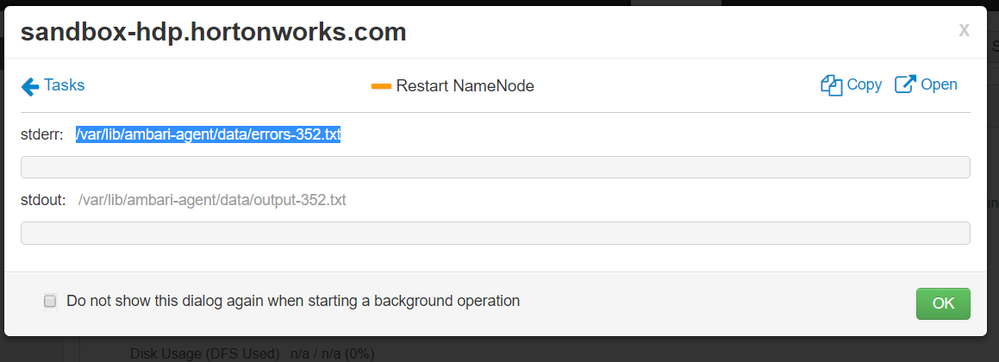The width and height of the screenshot is (999, 362).
Task: Click the orange in-progress status indicator
Action: point(381,86)
